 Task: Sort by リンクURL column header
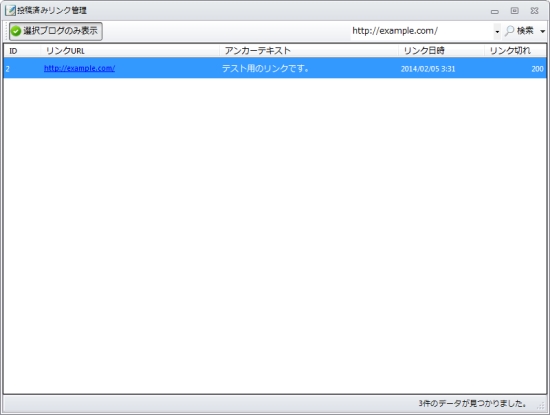(x=130, y=51)
